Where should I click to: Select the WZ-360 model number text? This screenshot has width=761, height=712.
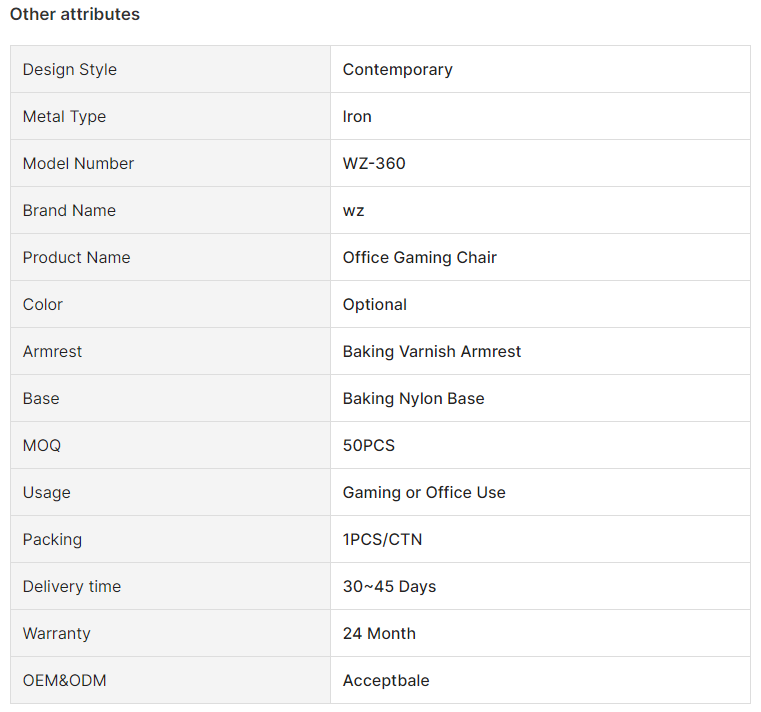point(374,163)
